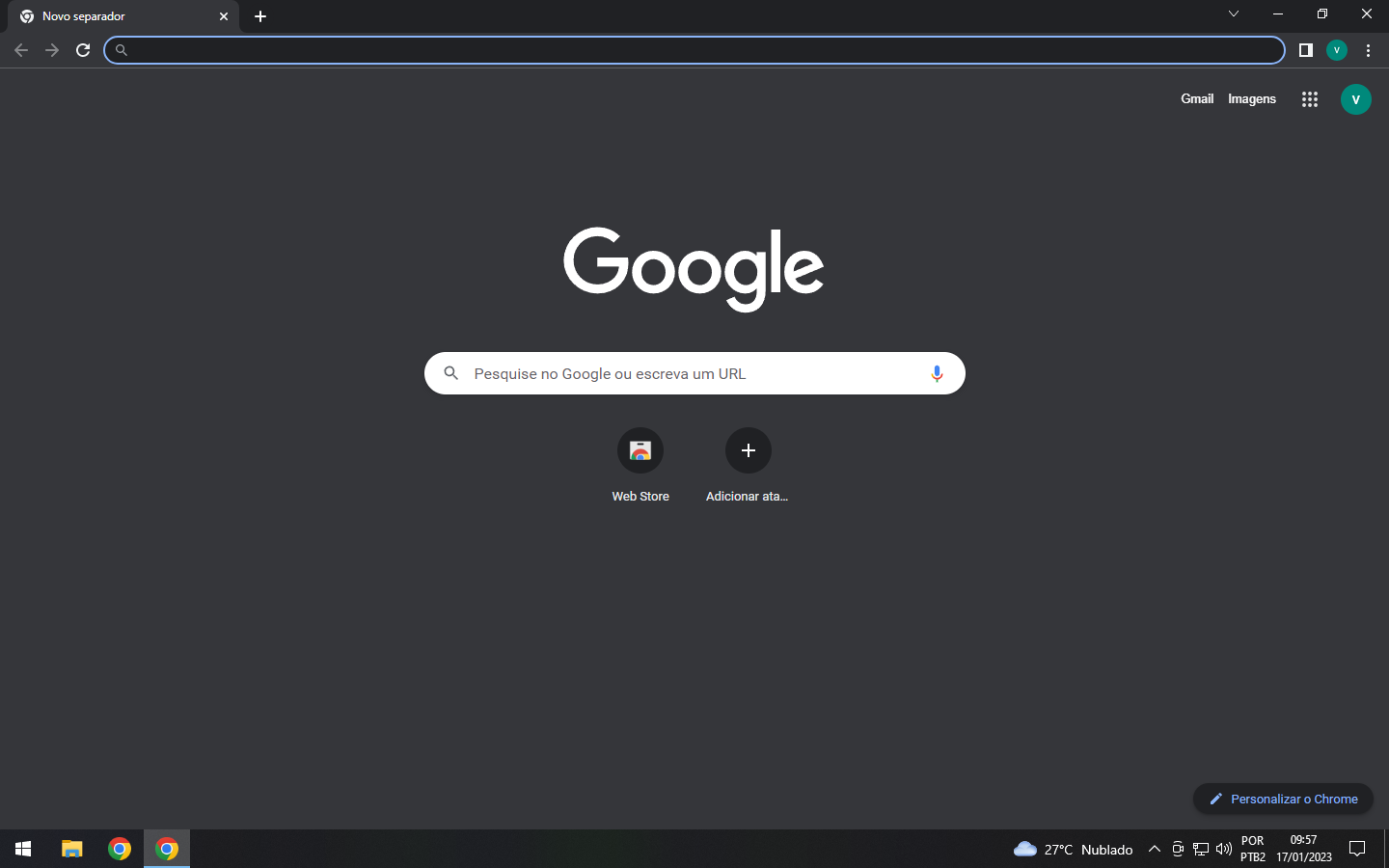Start voice search with microphone icon
Viewport: 1389px width, 868px height.
(937, 373)
